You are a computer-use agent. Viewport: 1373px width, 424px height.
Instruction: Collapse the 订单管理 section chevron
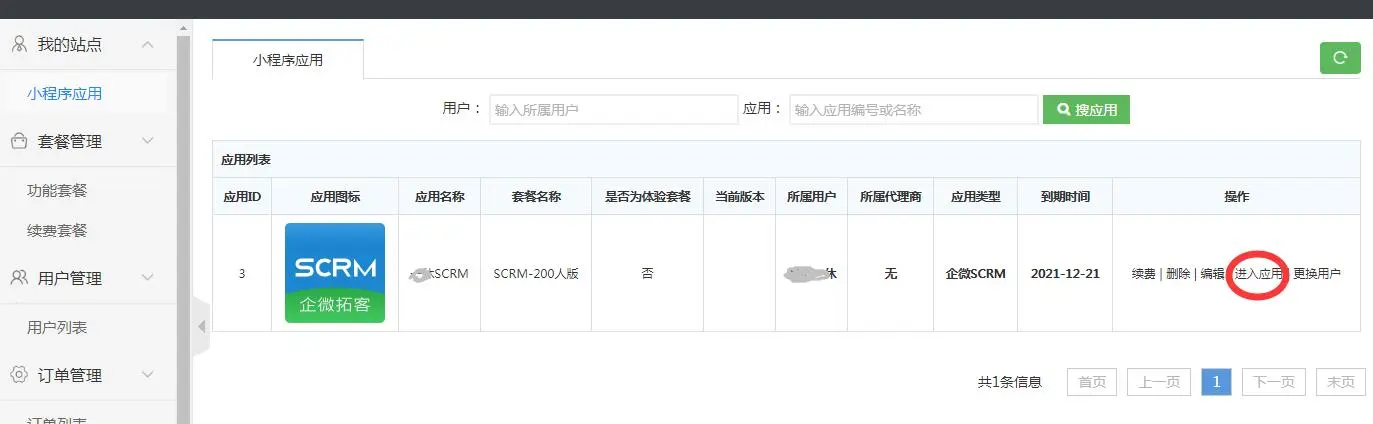point(148,375)
